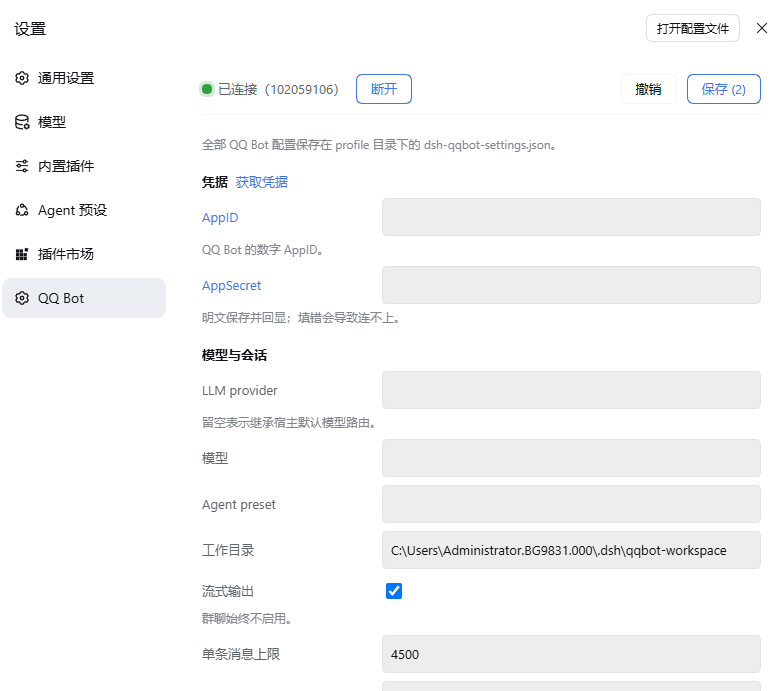Click text QQ Bot 的数字 AppID。
The image size is (779, 691).
pyautogui.click(x=263, y=250)
